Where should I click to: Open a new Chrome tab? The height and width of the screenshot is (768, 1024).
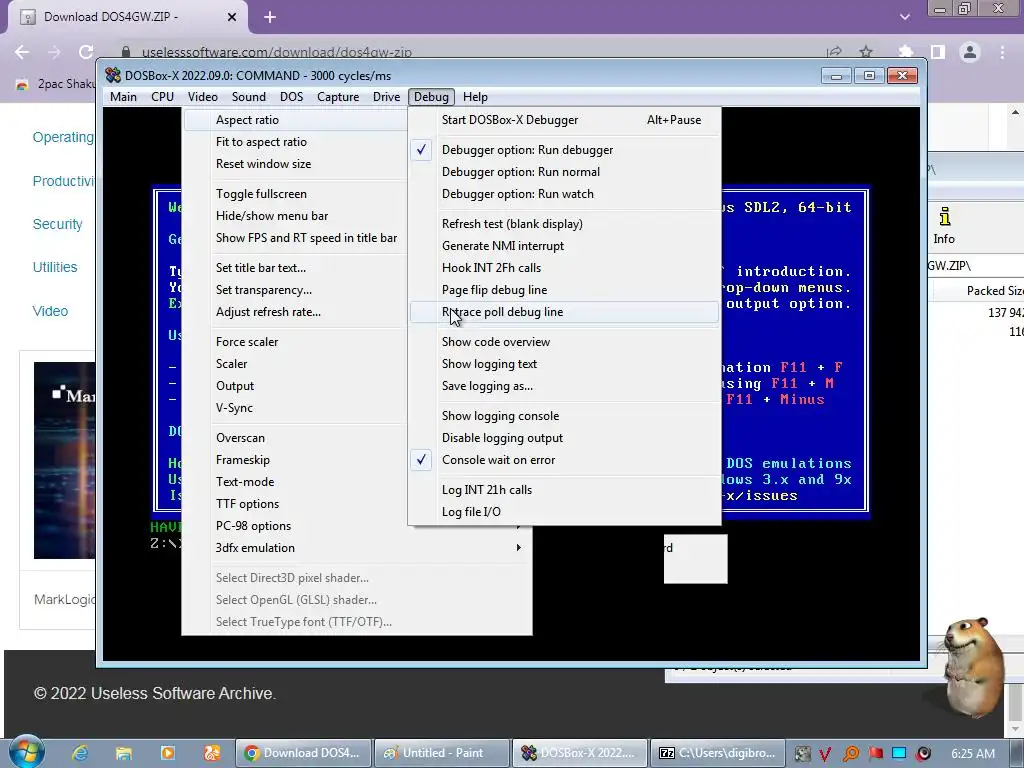[x=270, y=18]
